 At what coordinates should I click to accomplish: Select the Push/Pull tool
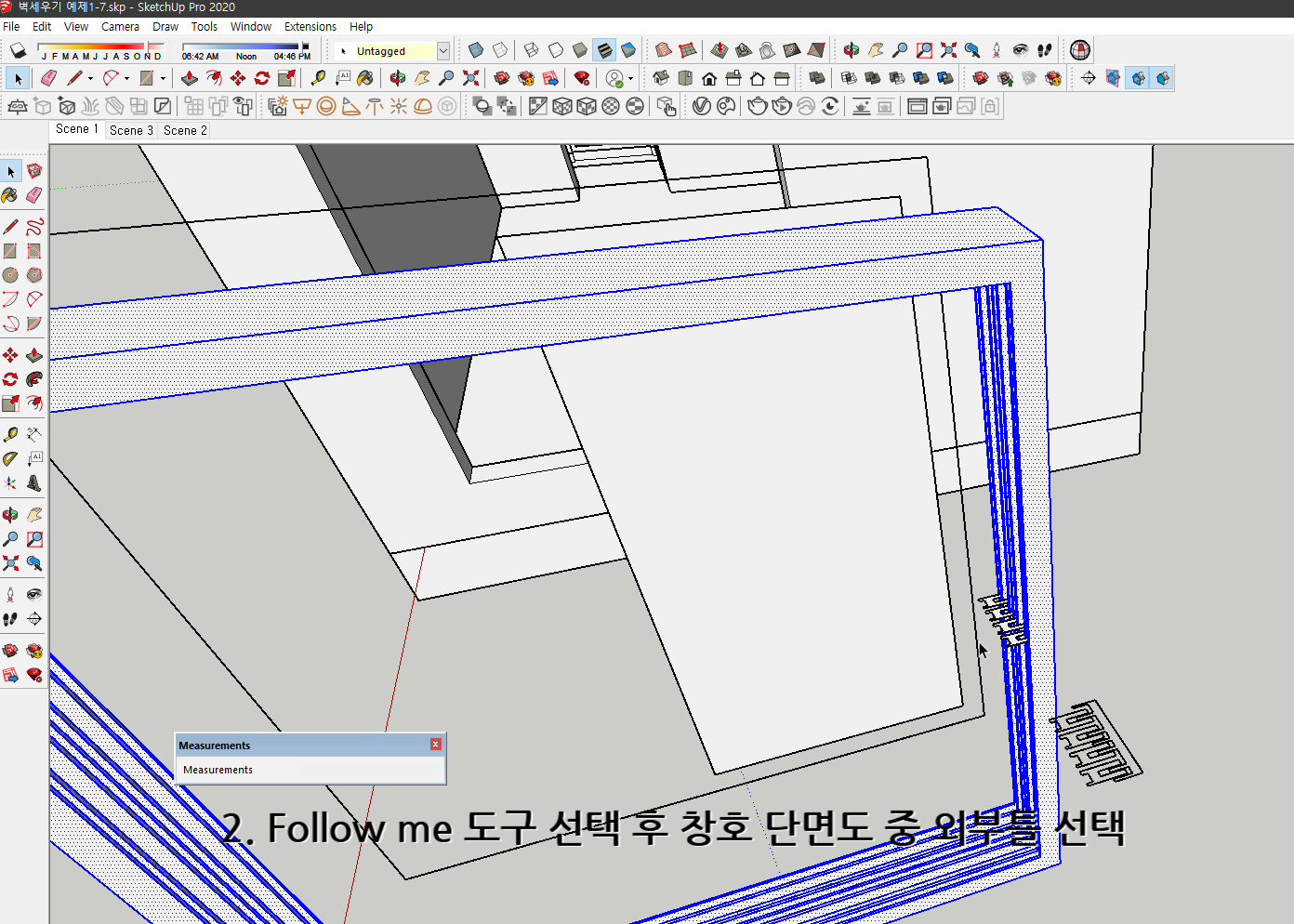[x=188, y=77]
